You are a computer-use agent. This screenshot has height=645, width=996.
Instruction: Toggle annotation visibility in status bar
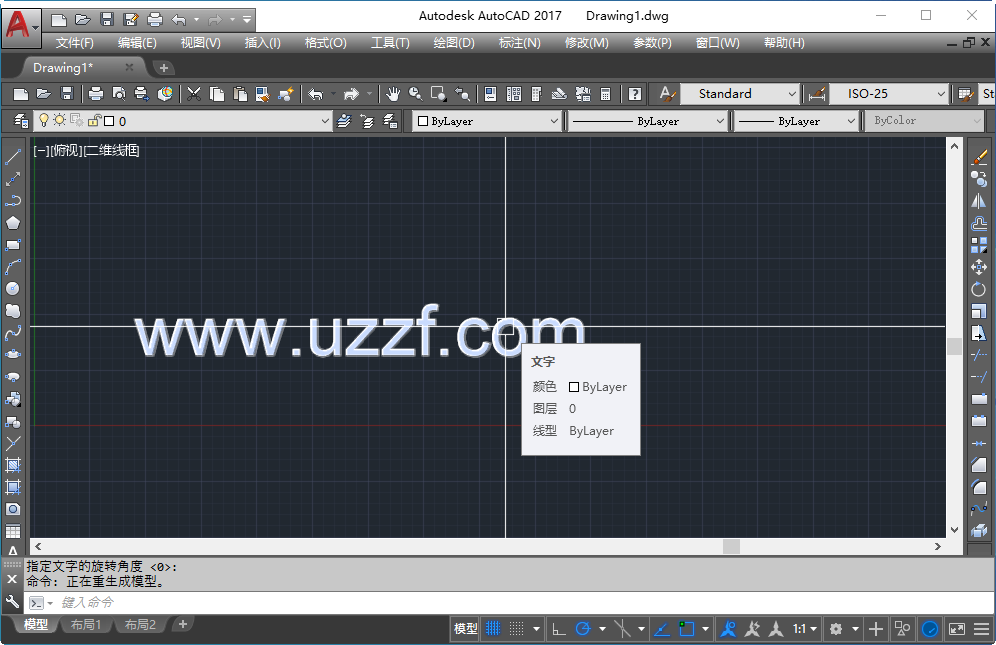pos(729,628)
